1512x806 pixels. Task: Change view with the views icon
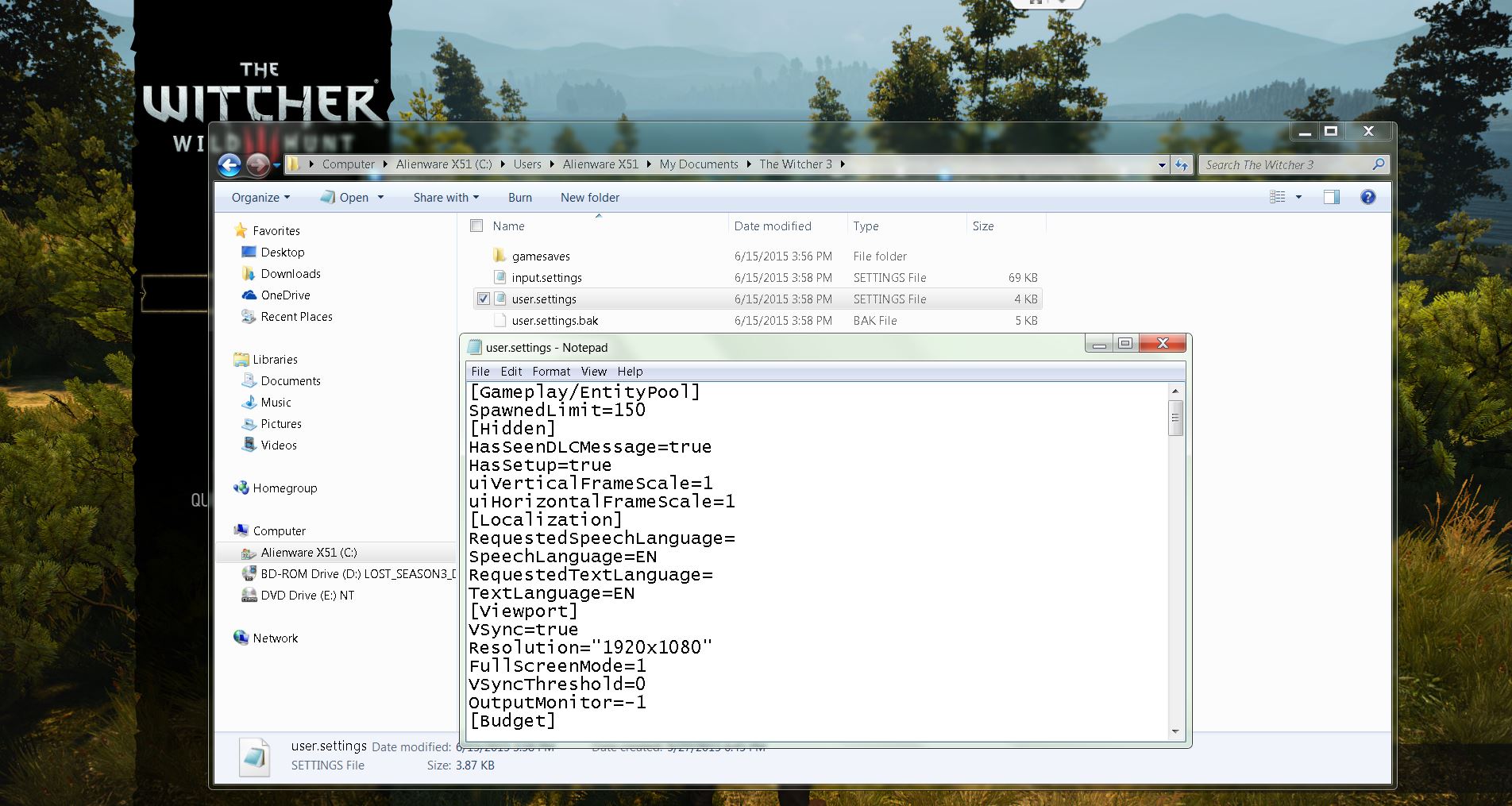1278,197
